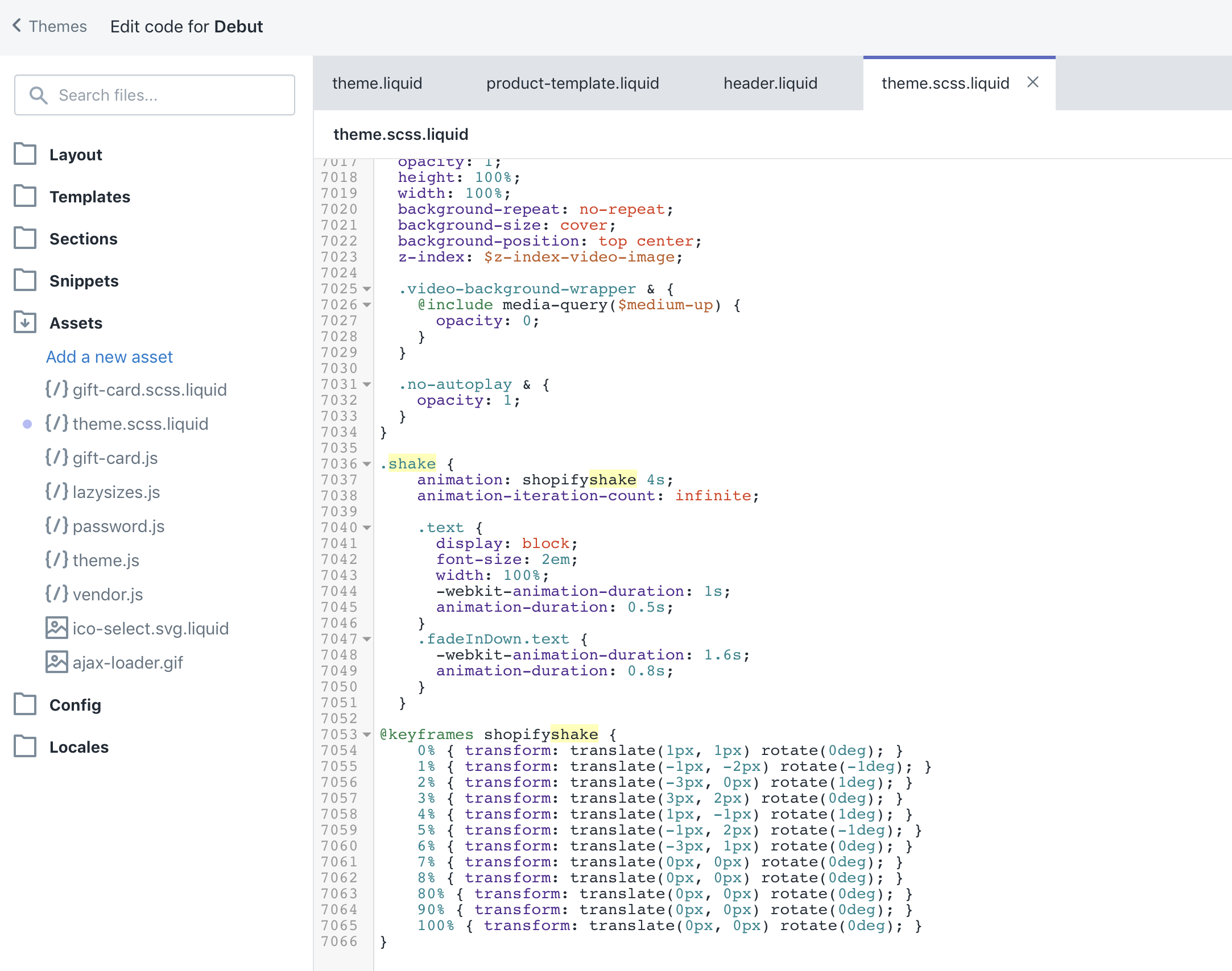
Task: Expand the Snippets folder
Action: (84, 281)
